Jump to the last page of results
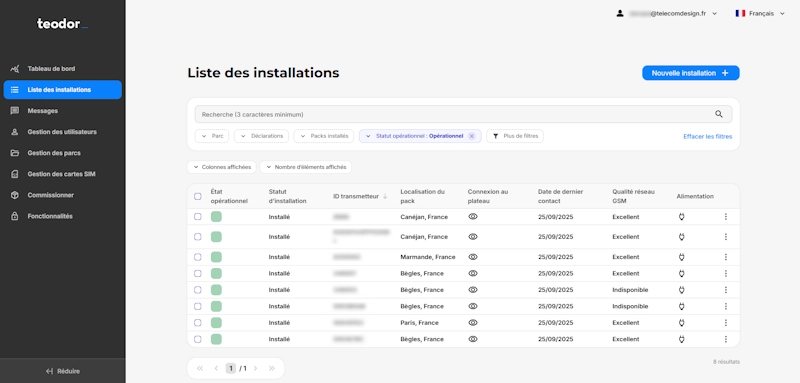Viewport: 800px width, 383px height. [x=272, y=368]
